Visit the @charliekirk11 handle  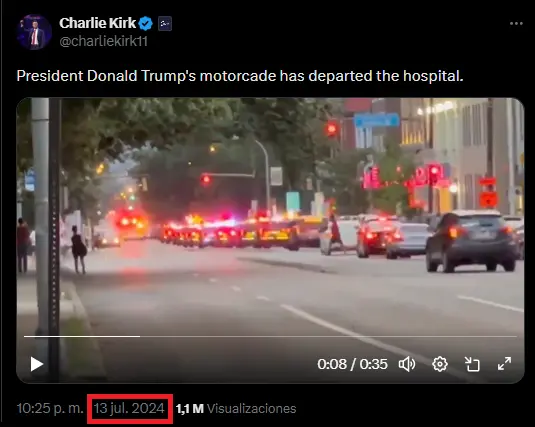click(103, 41)
